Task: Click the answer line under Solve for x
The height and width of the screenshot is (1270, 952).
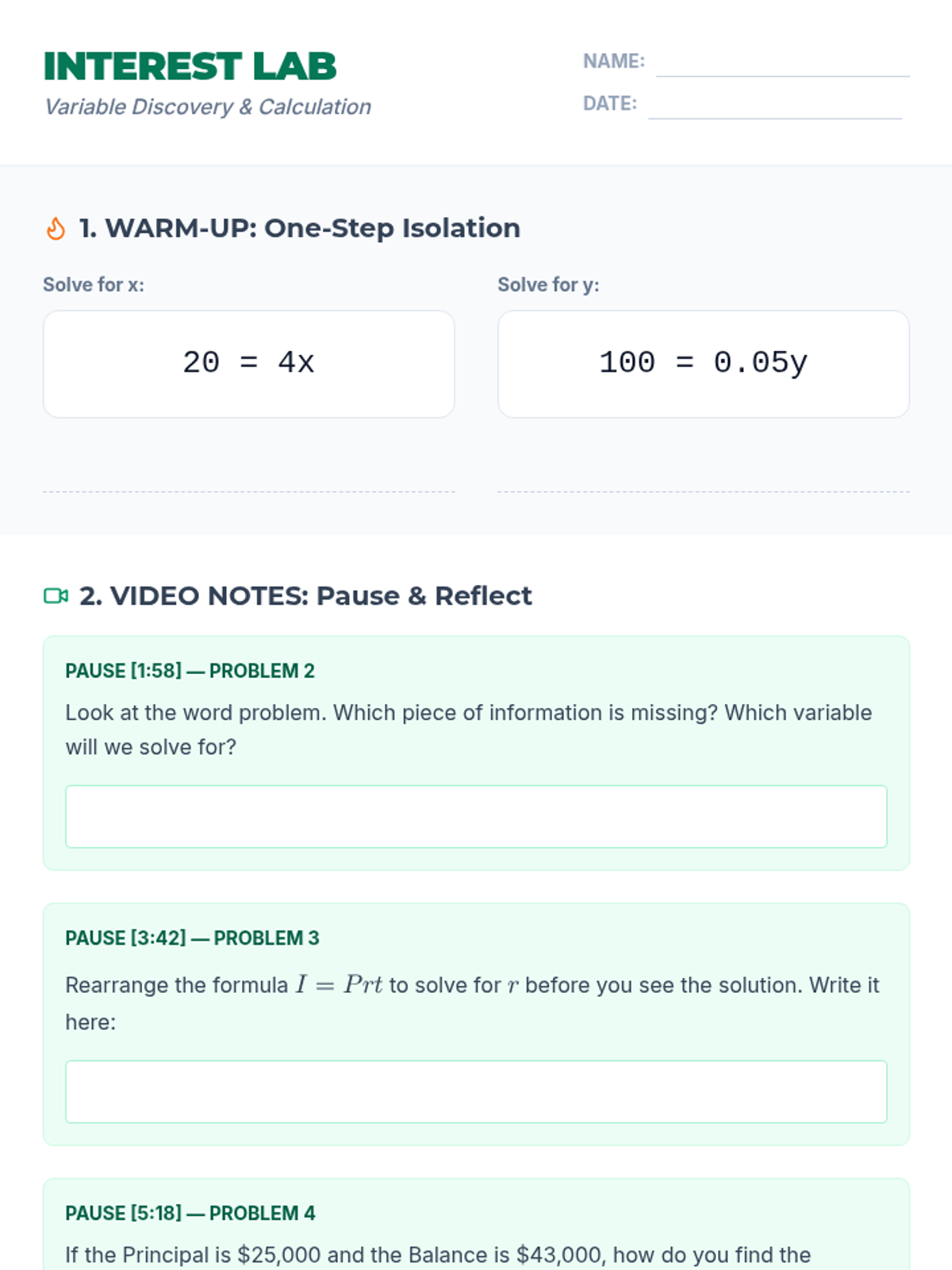Action: pyautogui.click(x=249, y=491)
